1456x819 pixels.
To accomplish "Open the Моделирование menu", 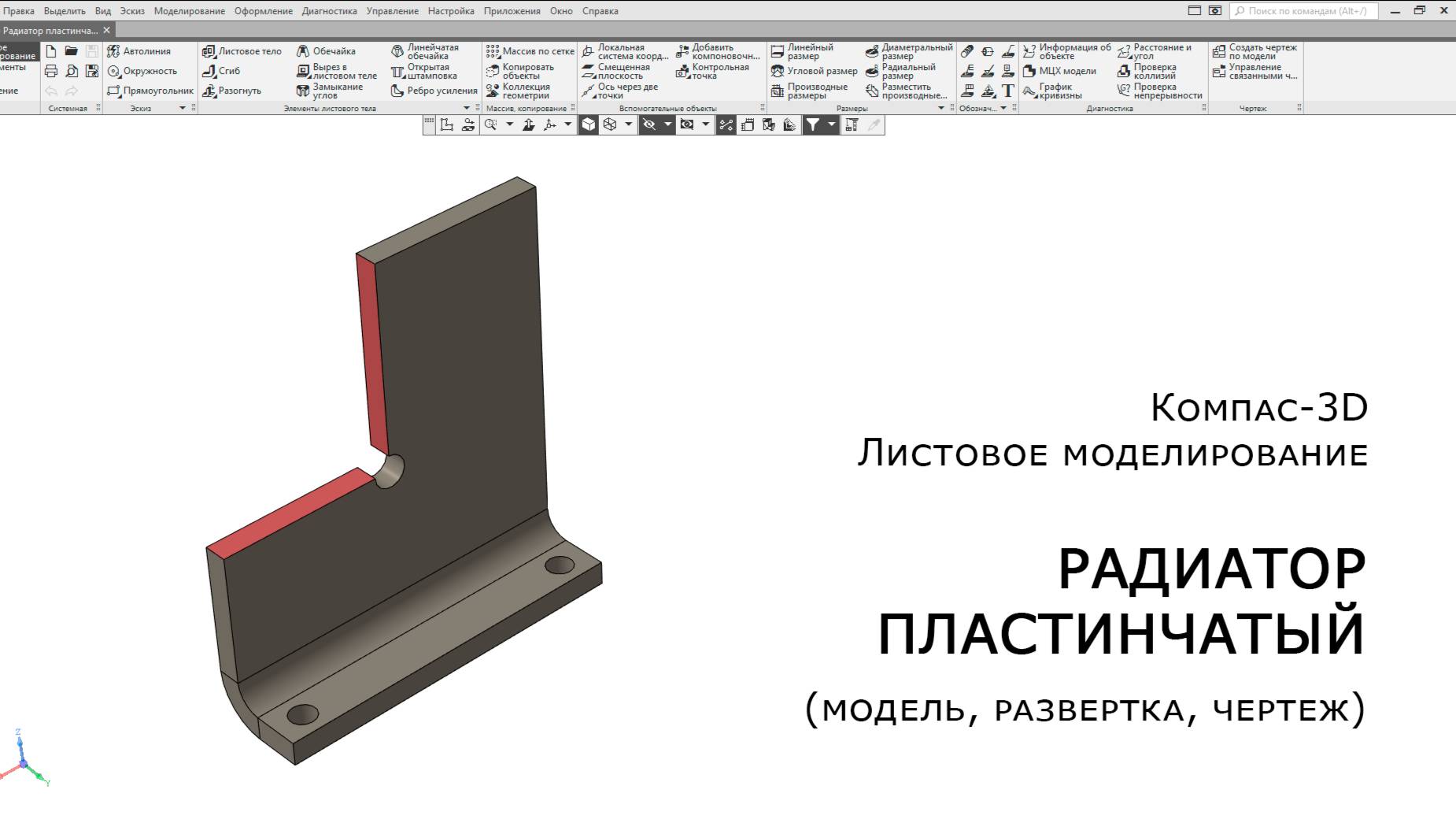I will point(191,11).
